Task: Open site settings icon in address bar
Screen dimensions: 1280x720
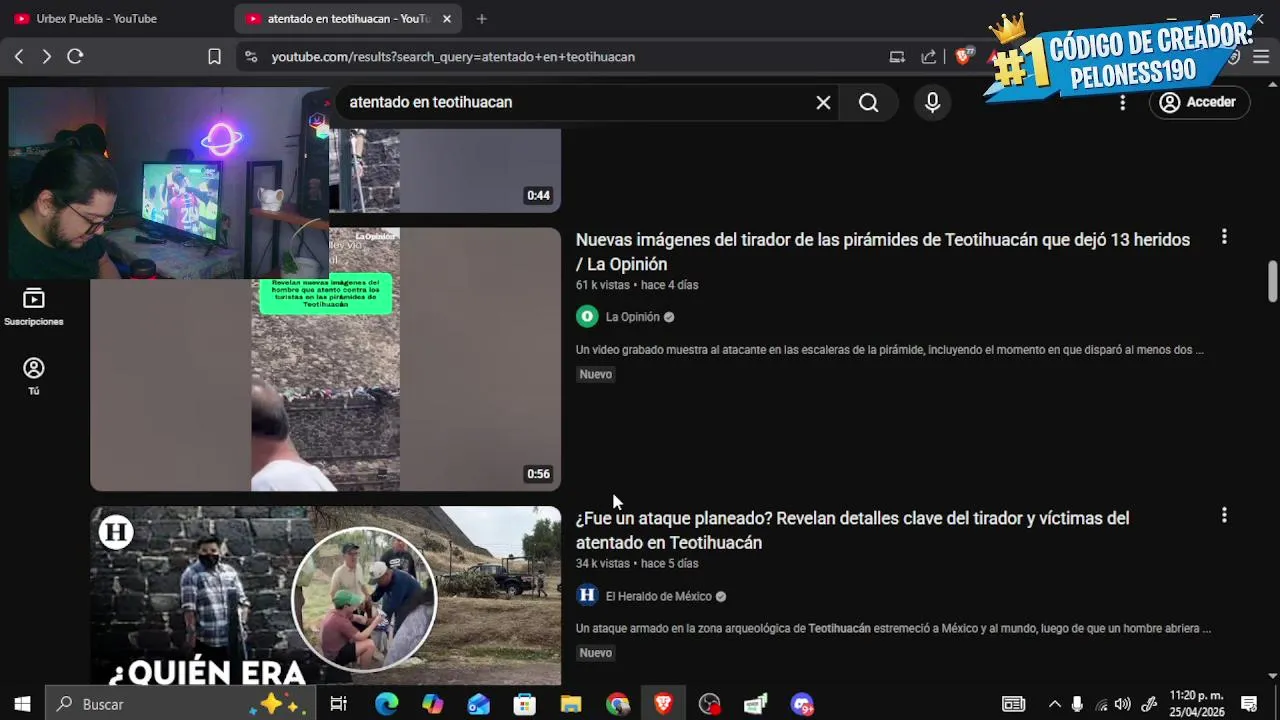Action: [x=250, y=57]
